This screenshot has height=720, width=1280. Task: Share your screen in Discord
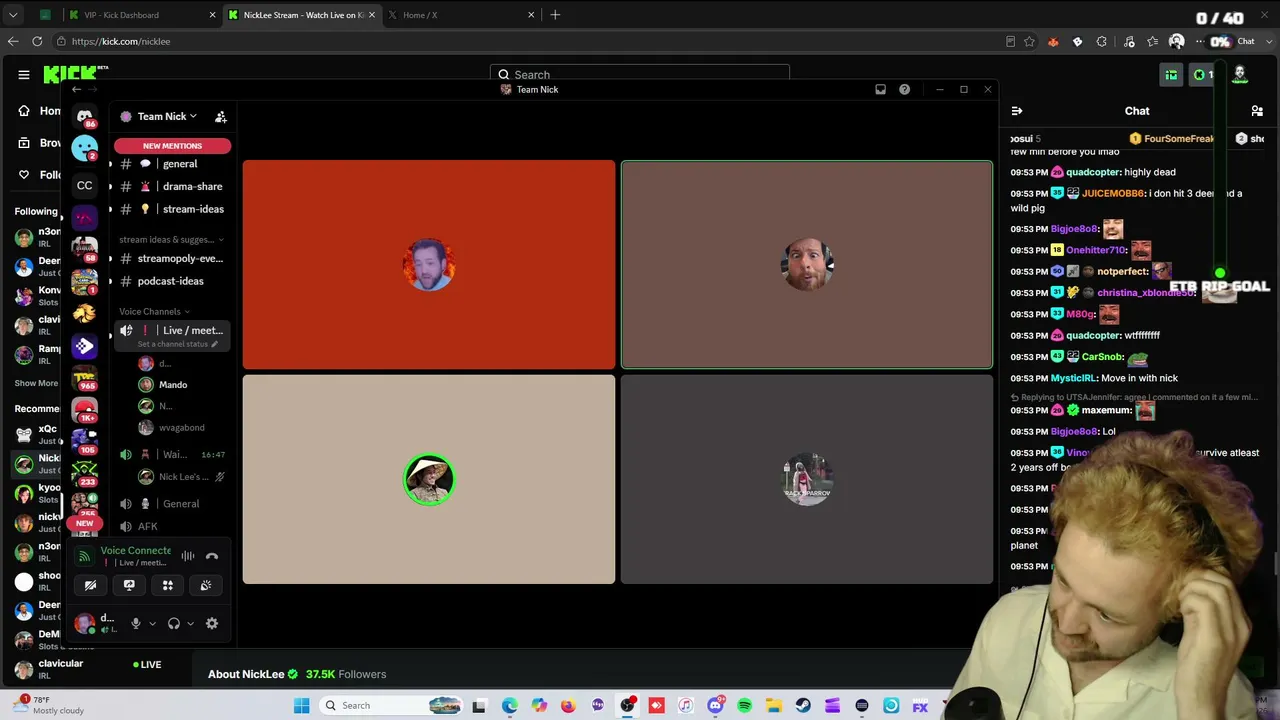click(x=129, y=585)
